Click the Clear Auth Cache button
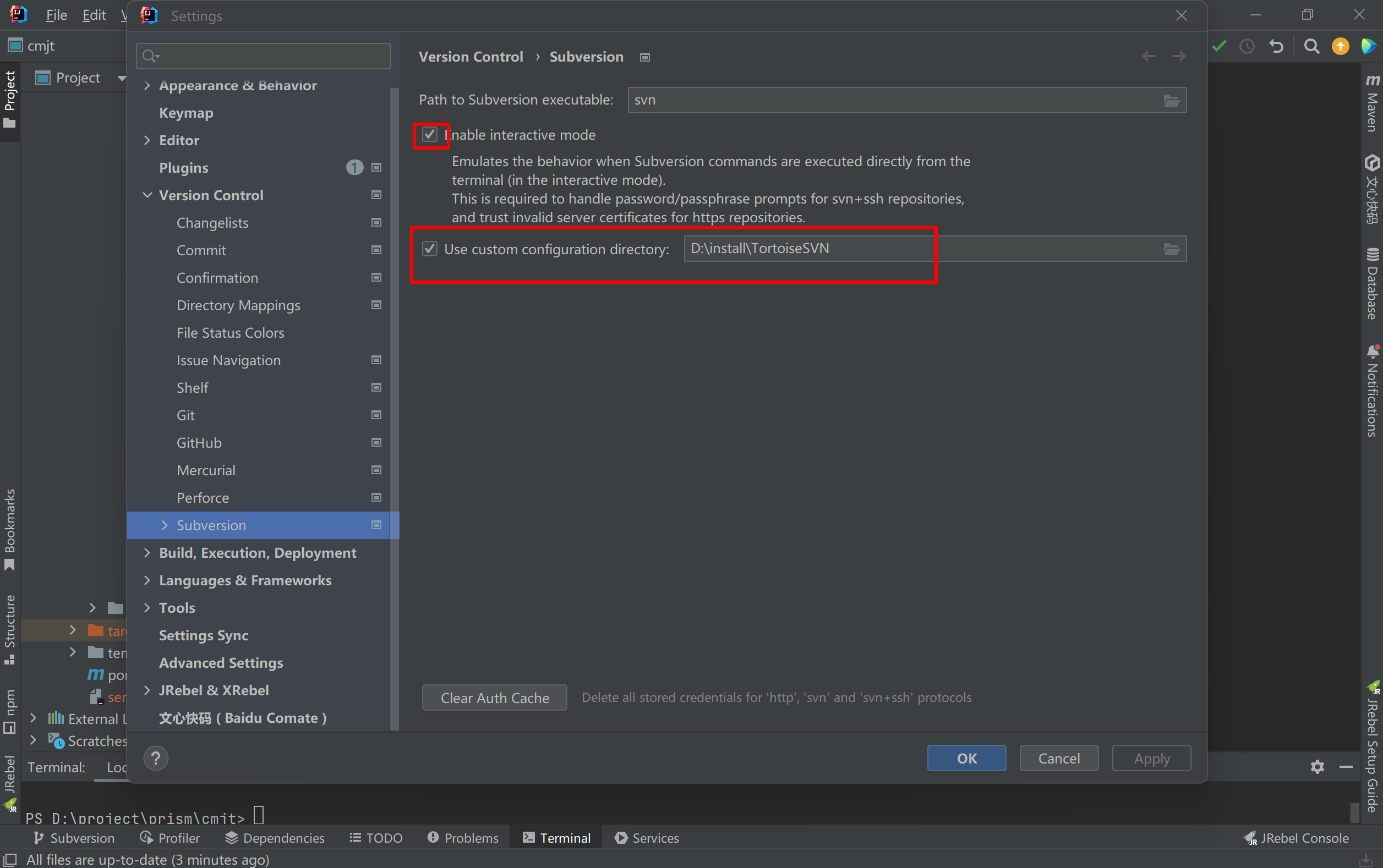The height and width of the screenshot is (868, 1383). pyautogui.click(x=494, y=697)
